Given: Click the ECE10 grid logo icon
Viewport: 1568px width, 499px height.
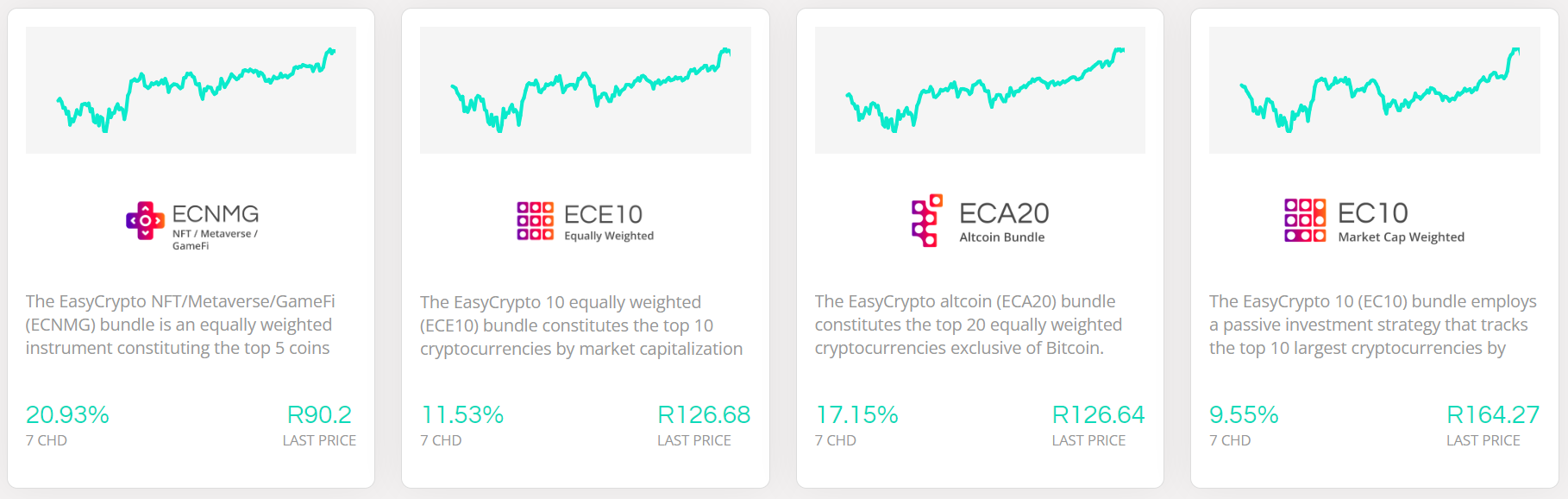Looking at the screenshot, I should click(x=535, y=221).
